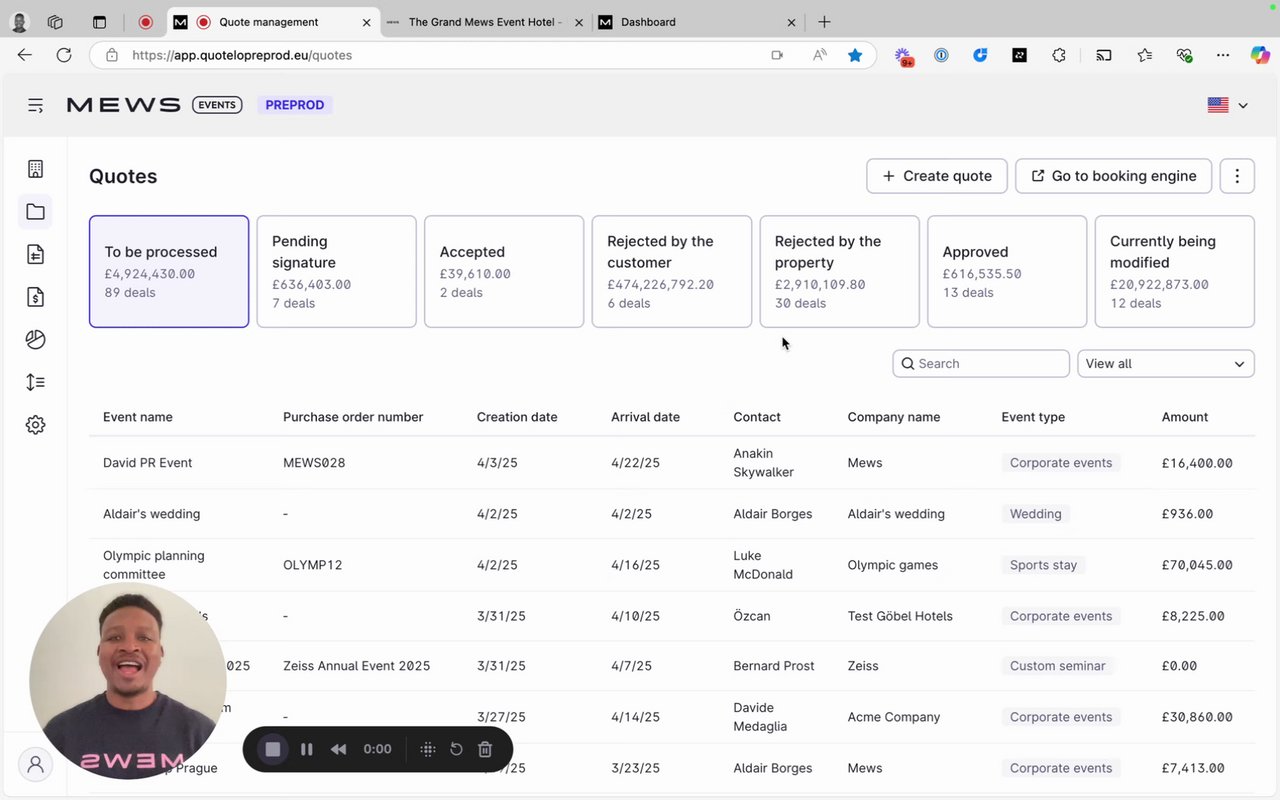Click the PREPROD environment badge
This screenshot has height=800, width=1280.
(295, 105)
